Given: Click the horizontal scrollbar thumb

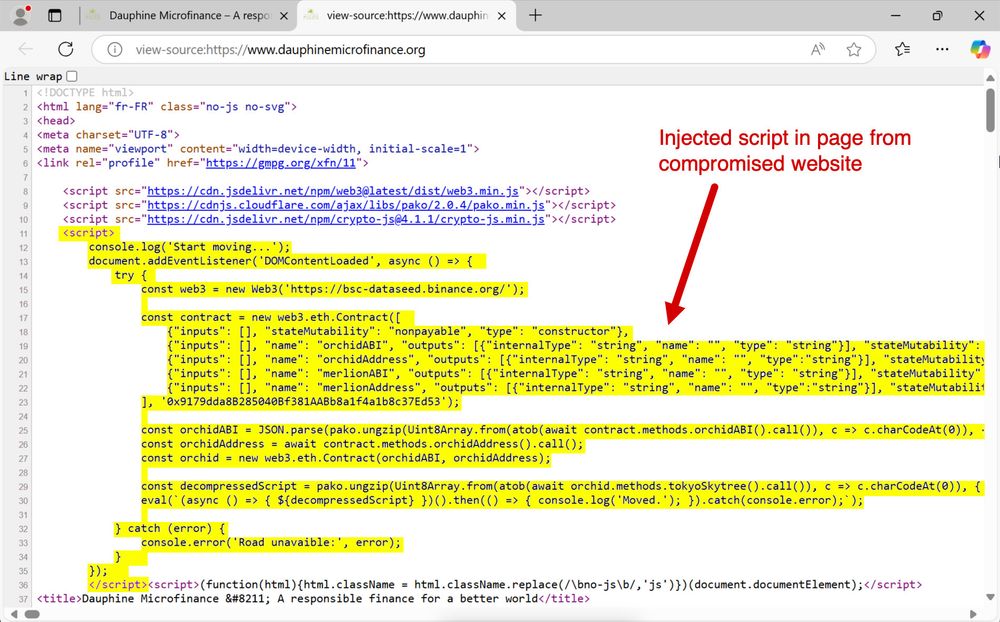Looking at the screenshot, I should 32,614.
